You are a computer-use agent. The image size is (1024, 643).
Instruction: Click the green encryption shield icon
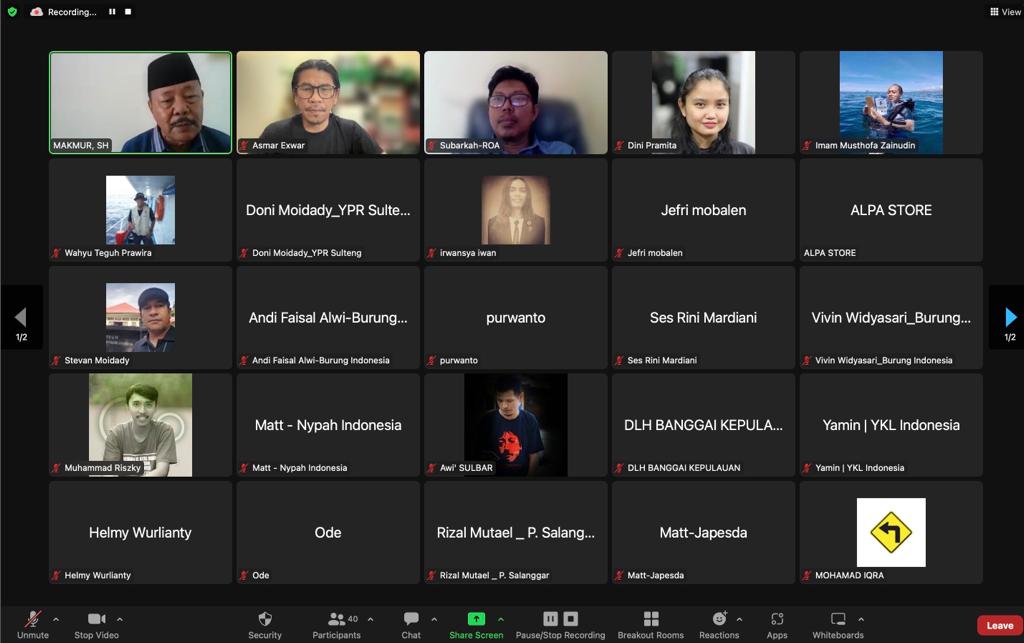[12, 12]
